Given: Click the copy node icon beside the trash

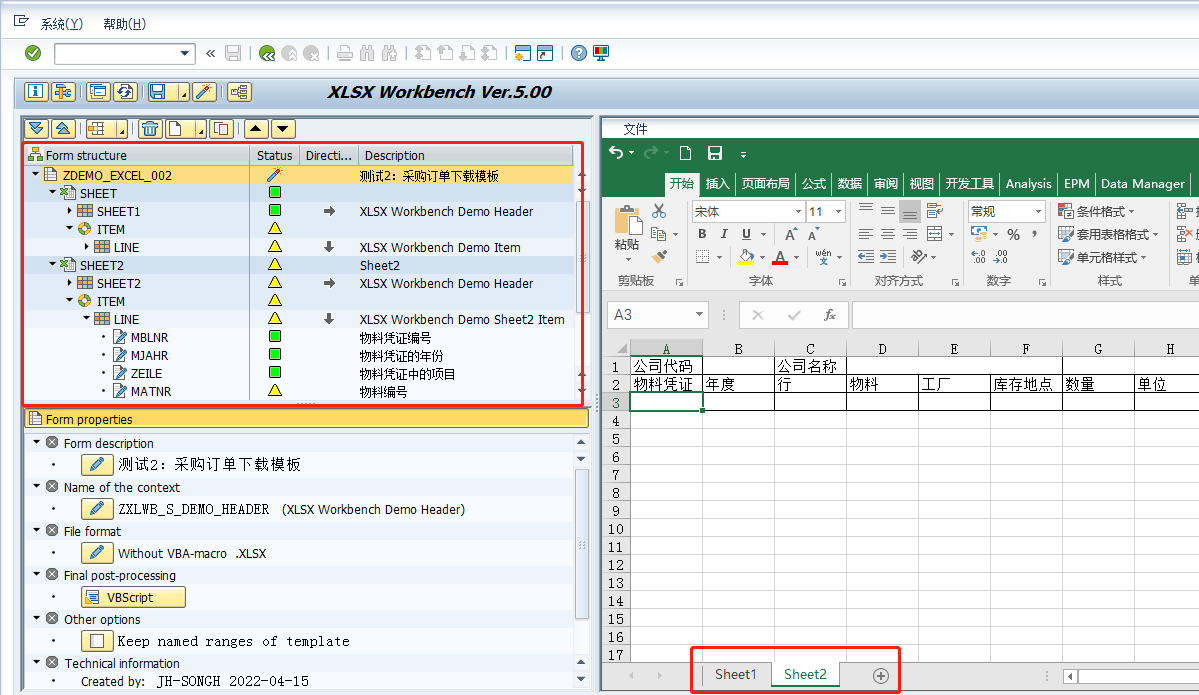Looking at the screenshot, I should click(x=222, y=128).
